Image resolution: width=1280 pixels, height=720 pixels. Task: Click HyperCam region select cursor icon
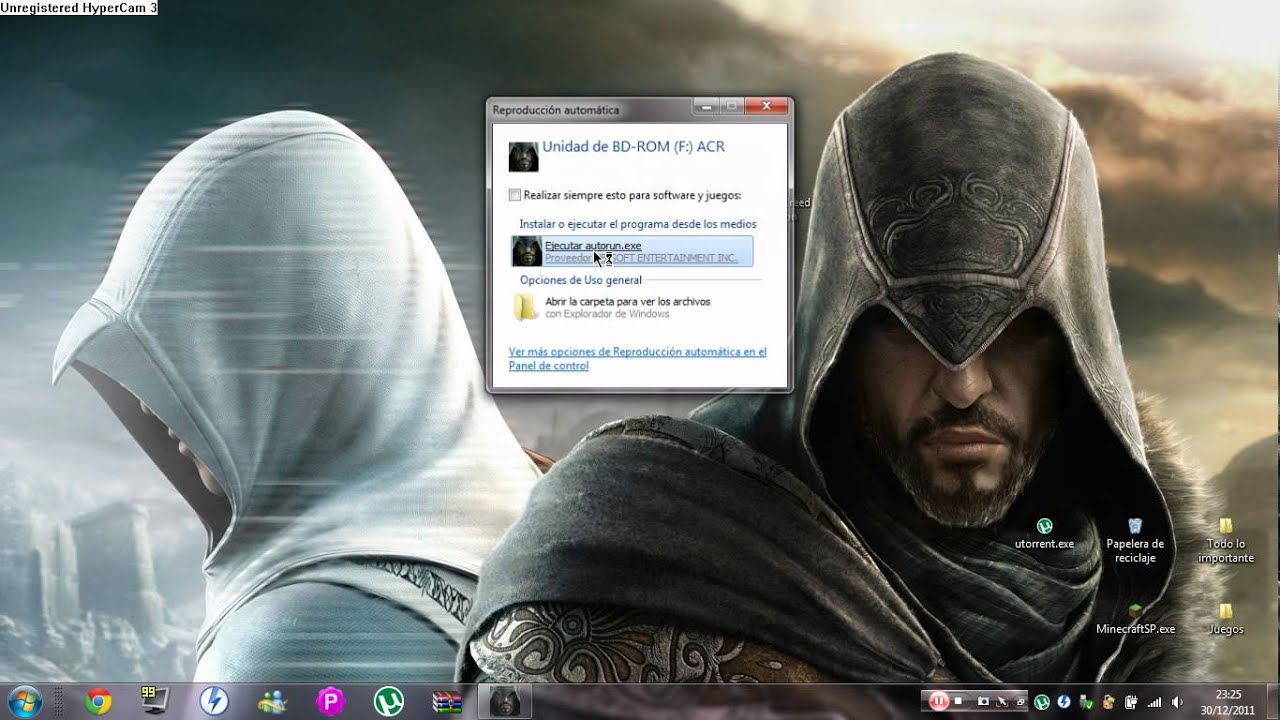pyautogui.click(x=1002, y=701)
